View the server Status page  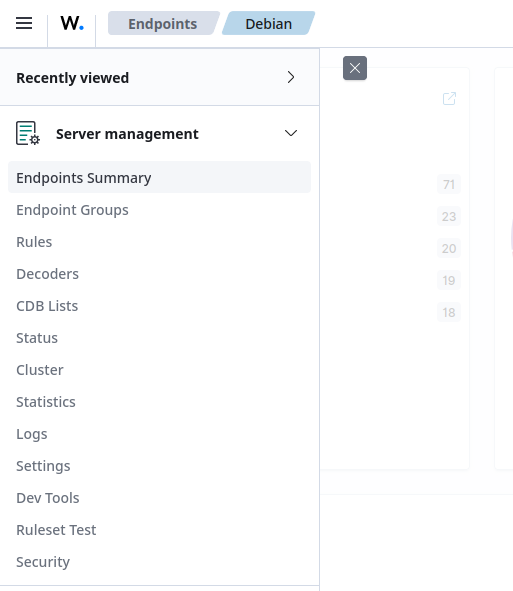[x=37, y=338]
